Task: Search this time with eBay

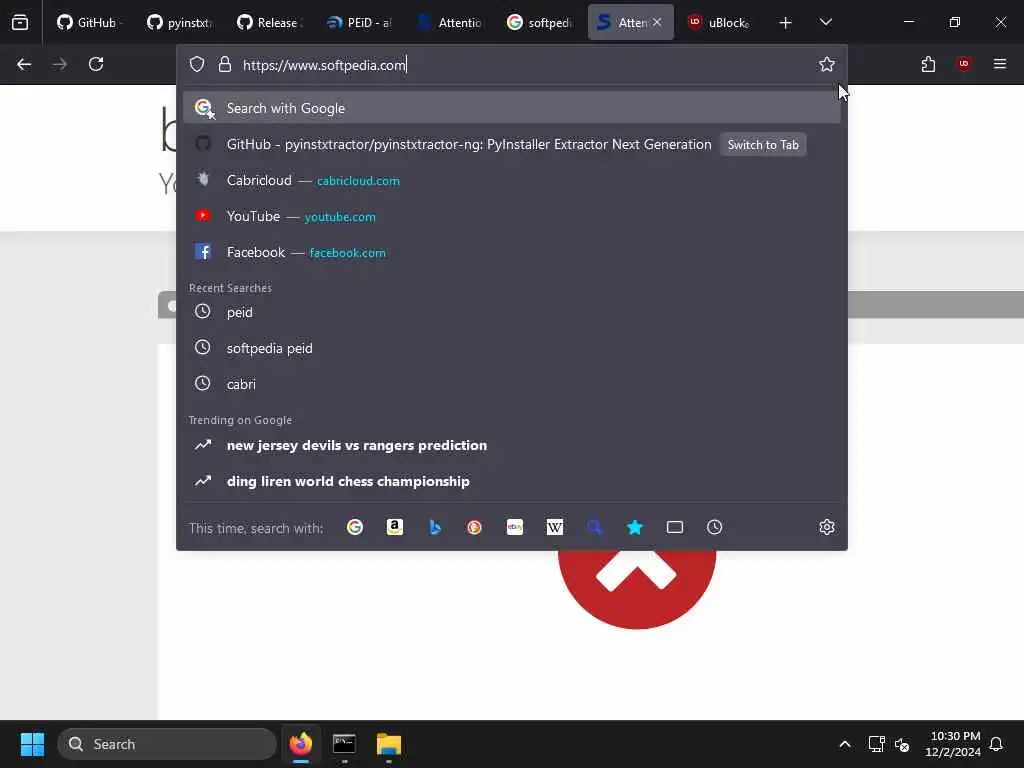Action: coord(515,527)
